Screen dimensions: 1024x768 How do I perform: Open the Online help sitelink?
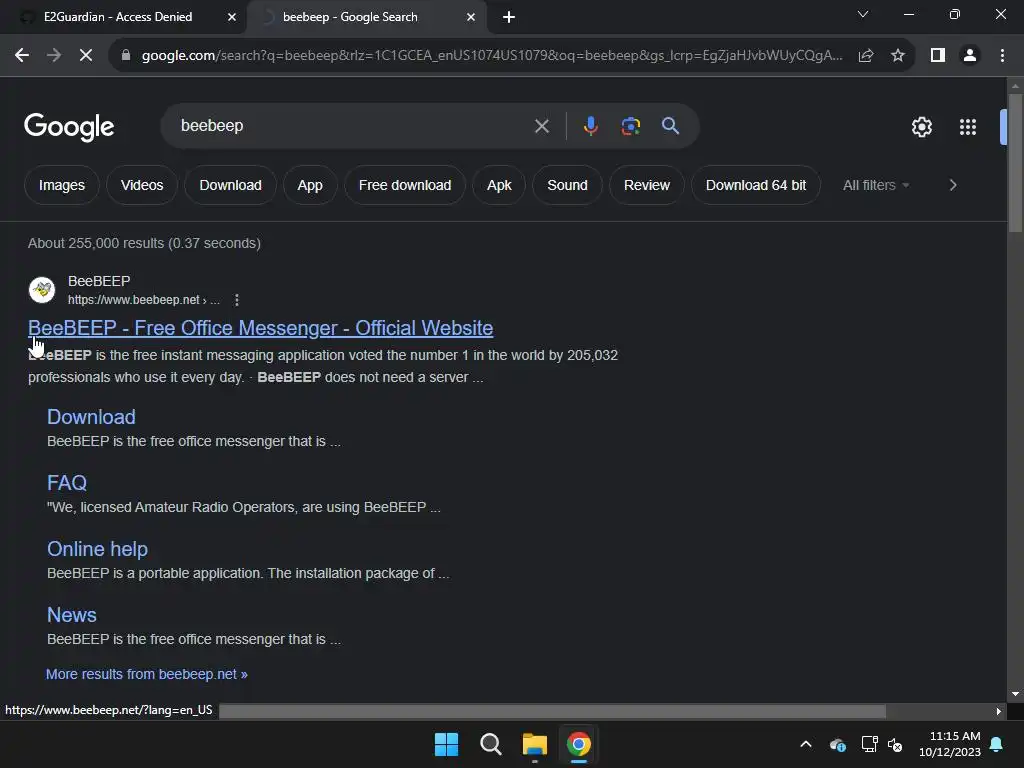[x=97, y=549]
